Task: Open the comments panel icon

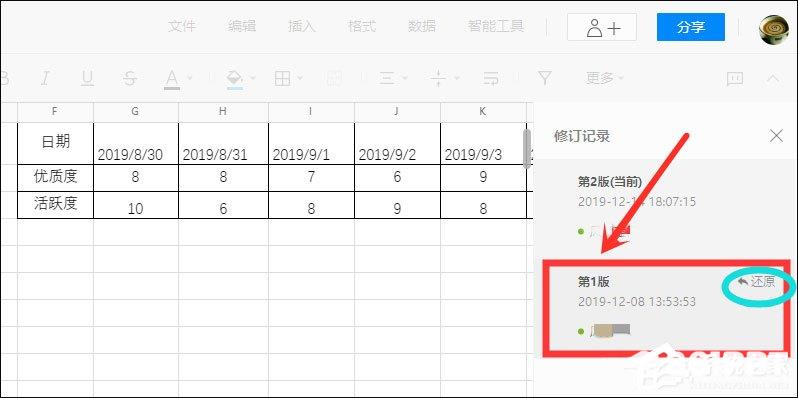Action: [735, 78]
